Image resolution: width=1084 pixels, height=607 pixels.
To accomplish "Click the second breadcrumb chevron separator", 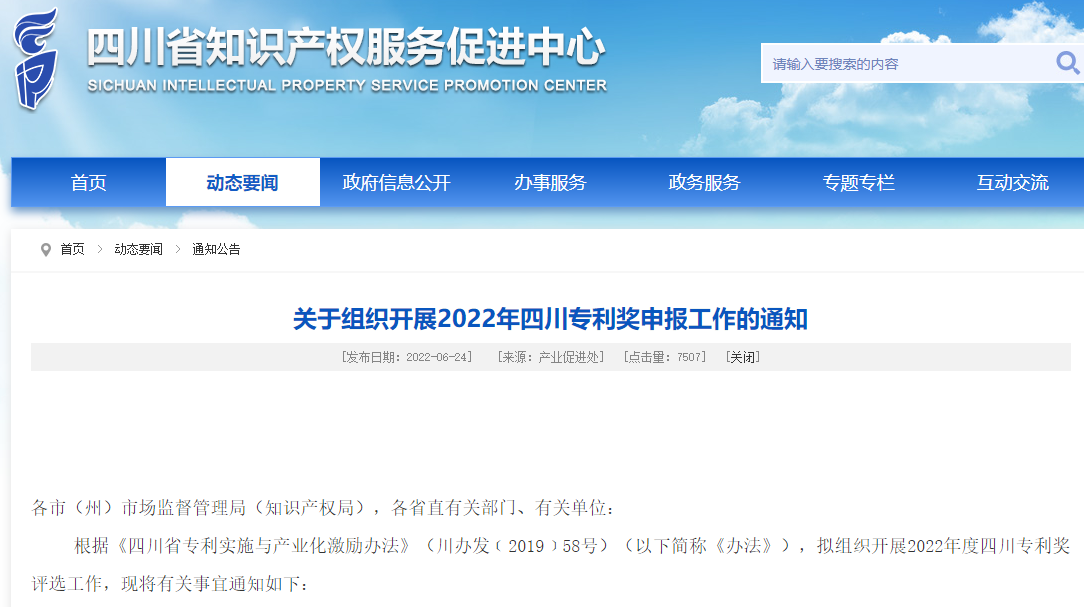I will pos(178,249).
